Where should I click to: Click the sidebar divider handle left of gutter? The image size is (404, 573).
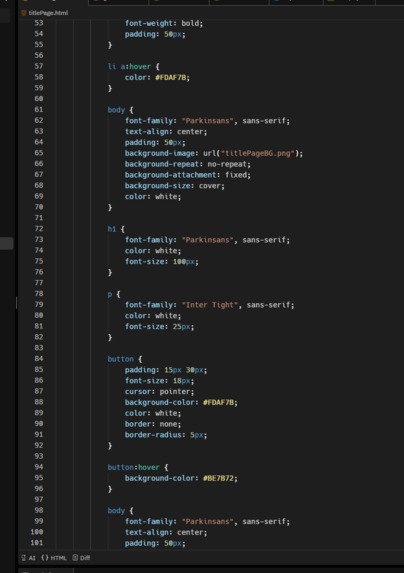pyautogui.click(x=16, y=303)
